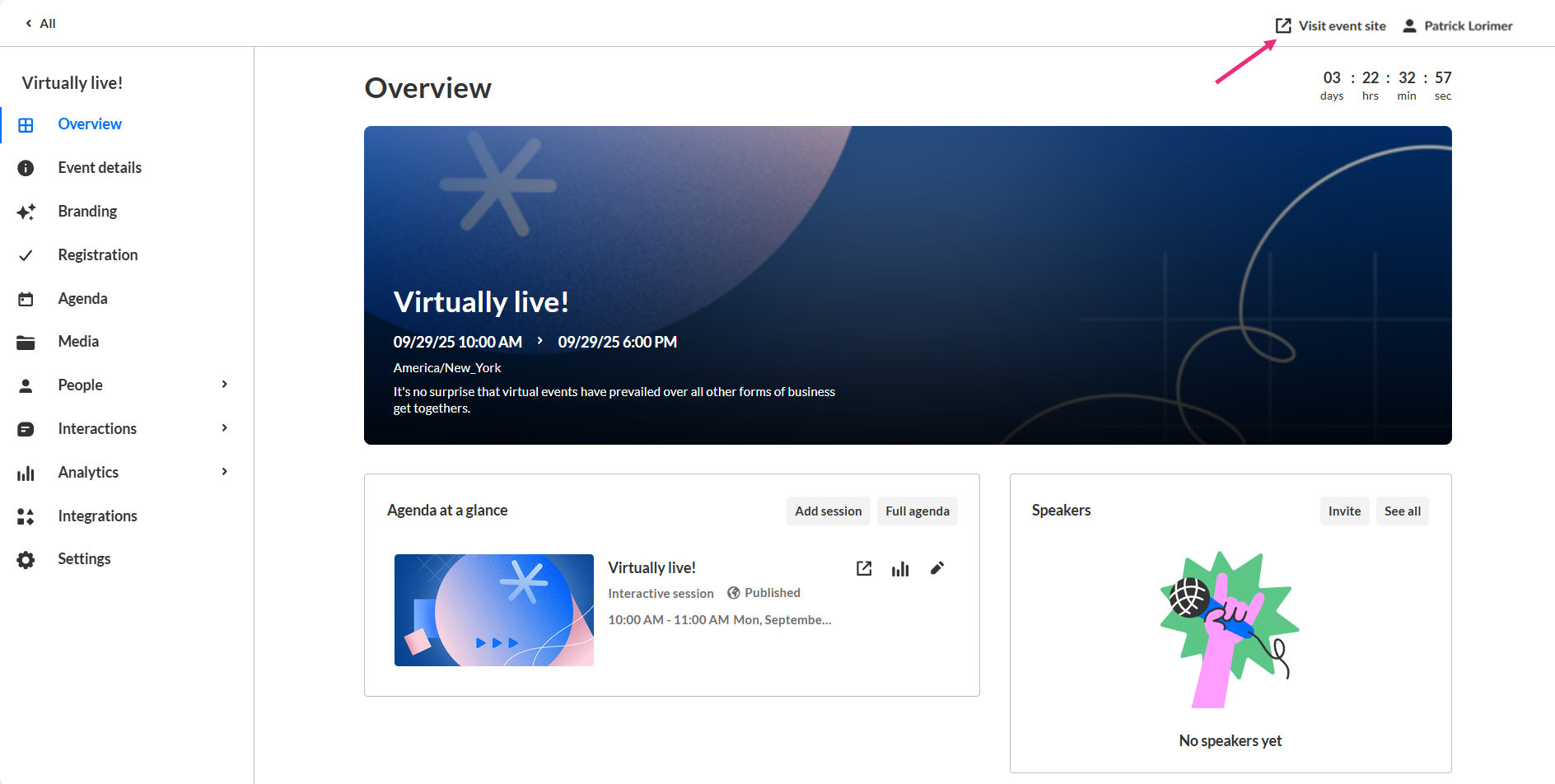Click the Media folder icon

26,342
